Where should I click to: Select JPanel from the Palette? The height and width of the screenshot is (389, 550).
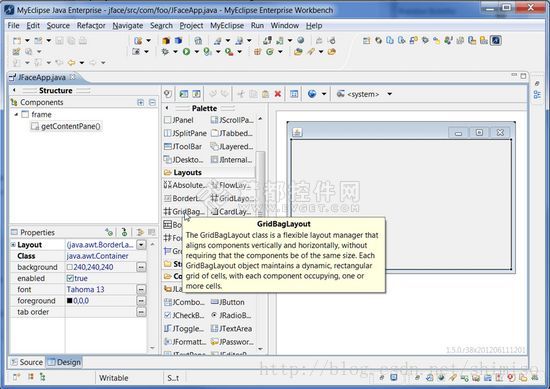[179, 120]
